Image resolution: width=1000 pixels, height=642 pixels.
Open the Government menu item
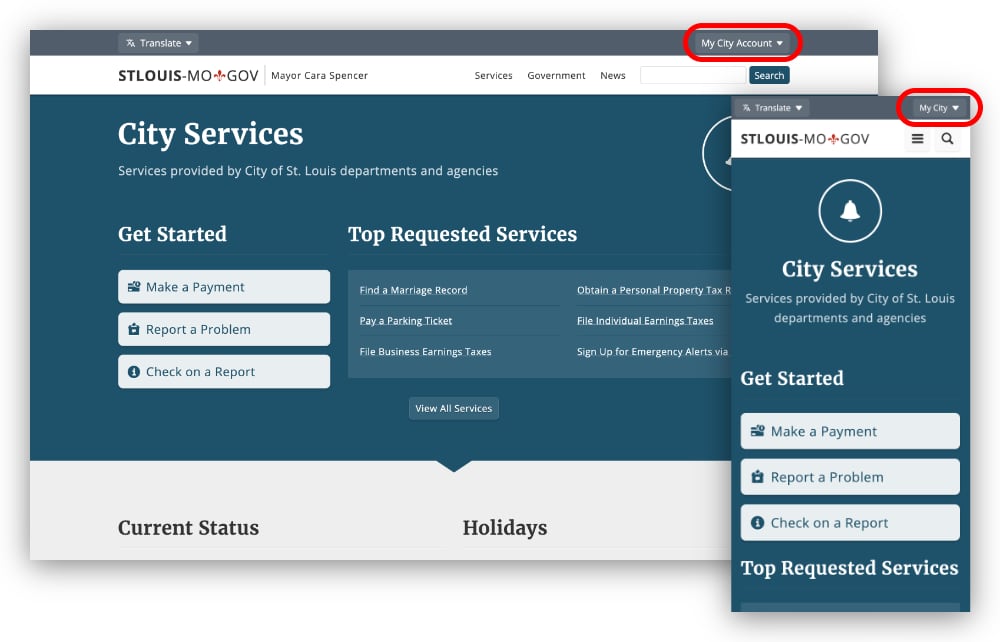point(556,75)
